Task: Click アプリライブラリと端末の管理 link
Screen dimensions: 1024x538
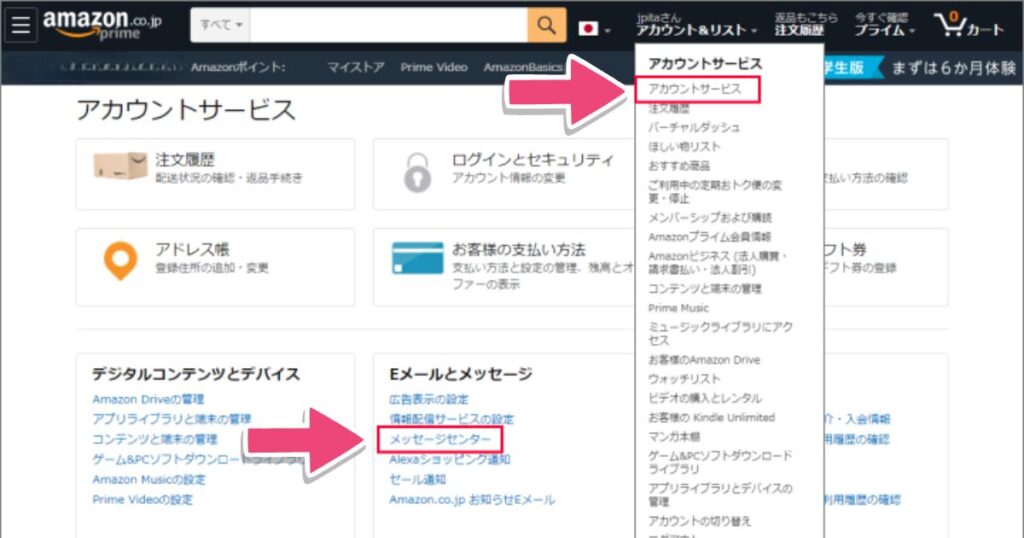Action: (172, 419)
